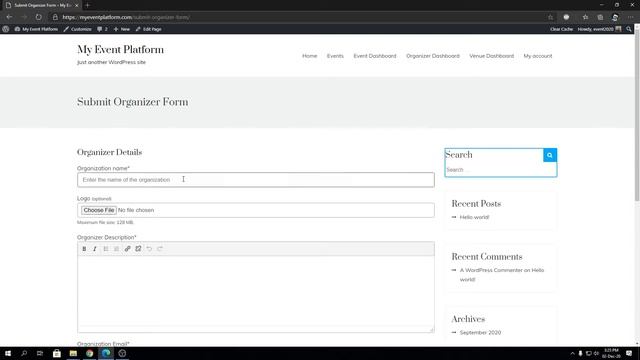Open the Windows Start menu
The image size is (640, 360).
tap(8, 353)
